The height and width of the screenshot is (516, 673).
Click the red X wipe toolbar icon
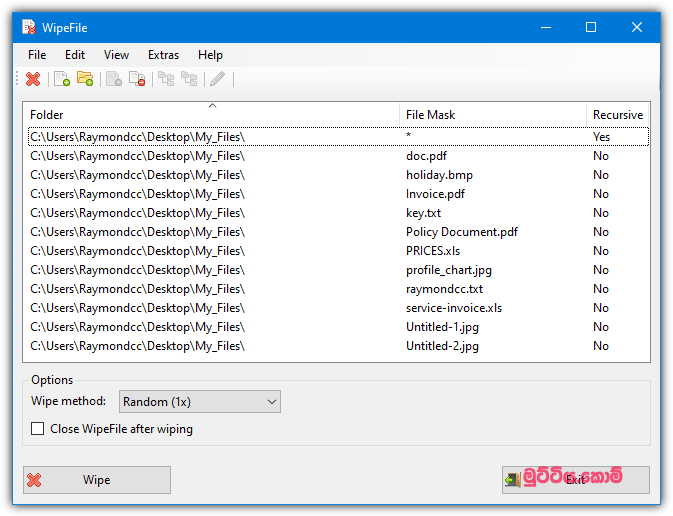coord(33,79)
